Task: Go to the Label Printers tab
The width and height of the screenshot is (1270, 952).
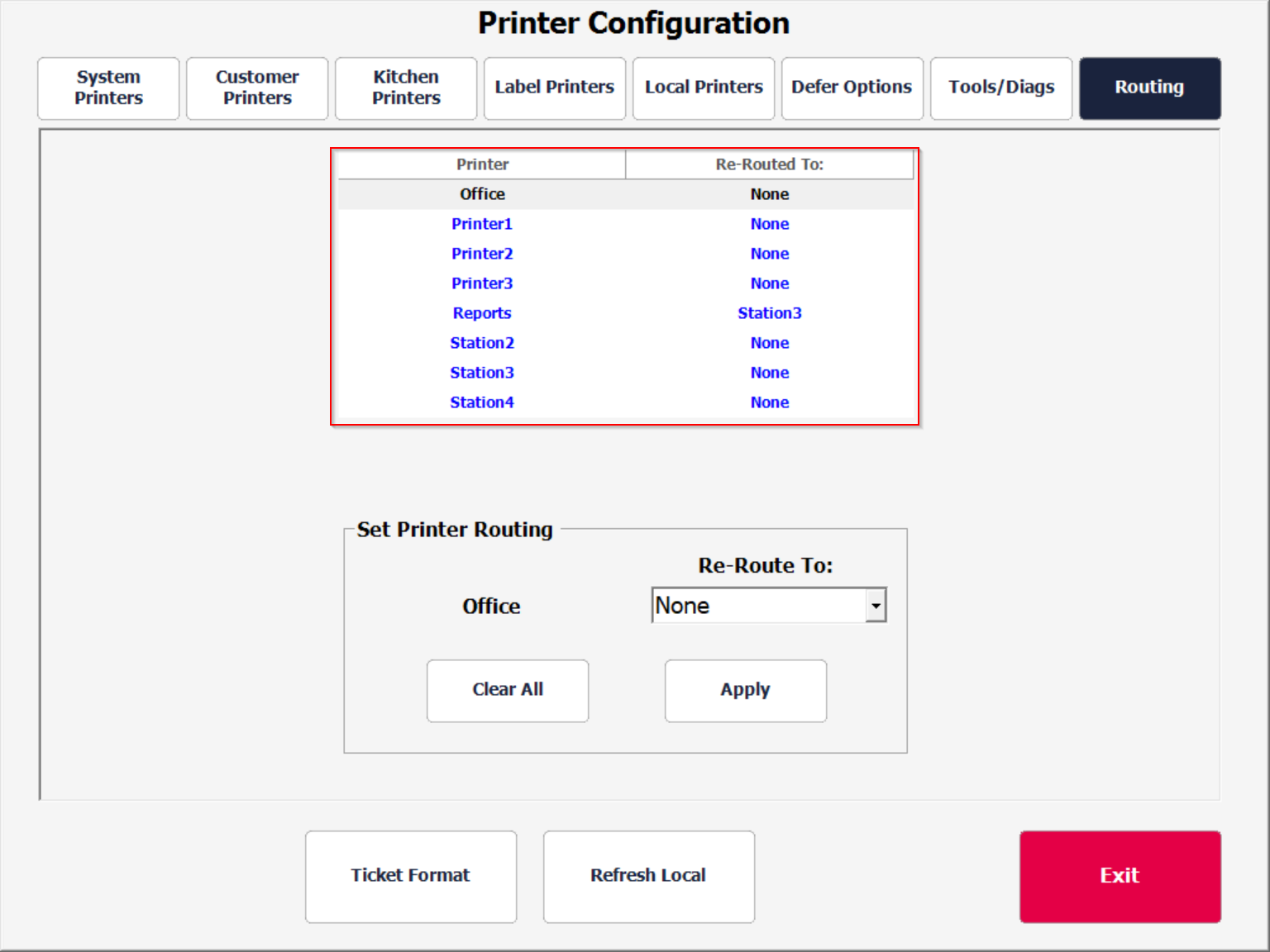Action: (x=555, y=88)
